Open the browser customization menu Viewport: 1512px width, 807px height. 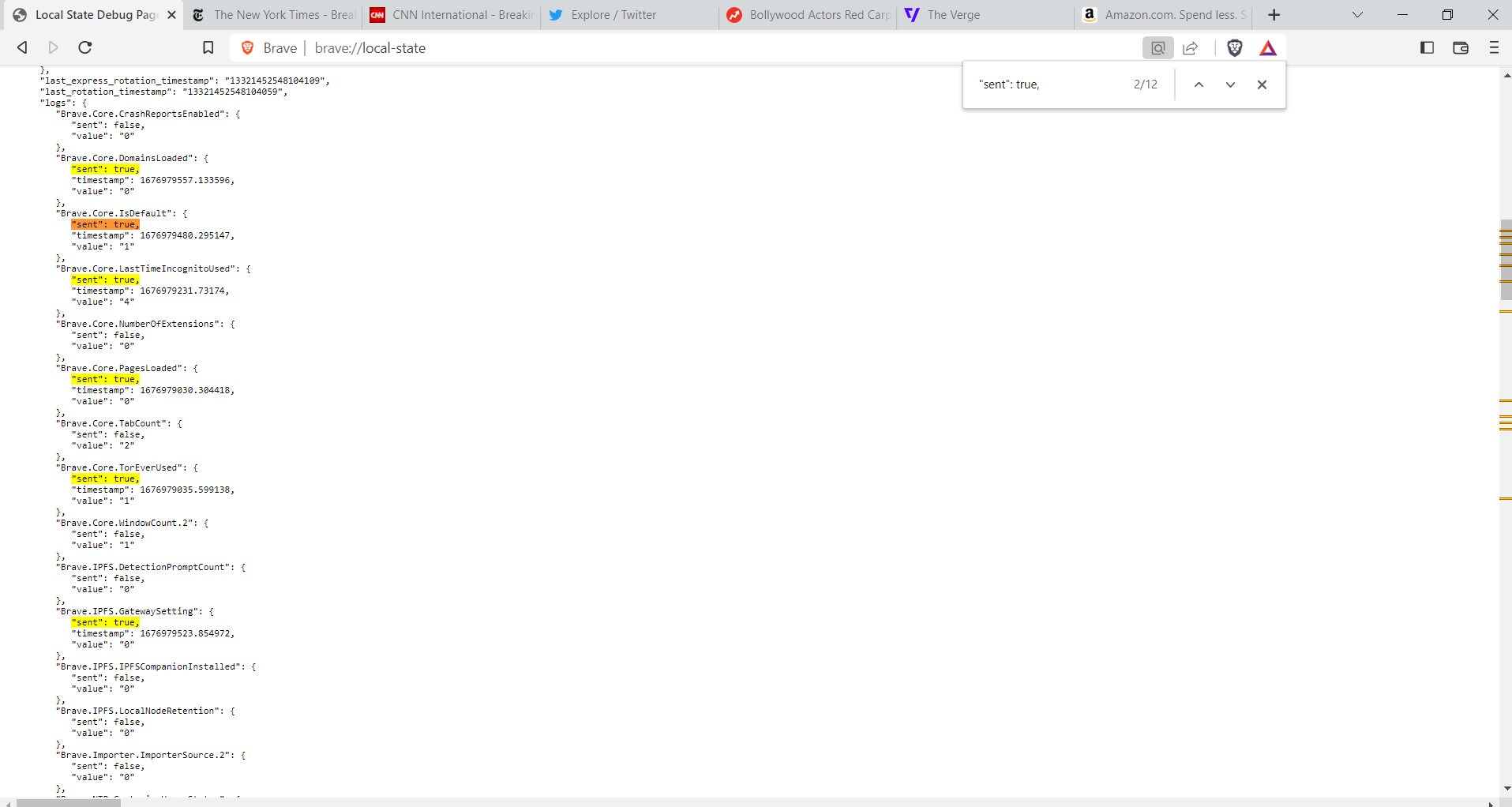1494,47
